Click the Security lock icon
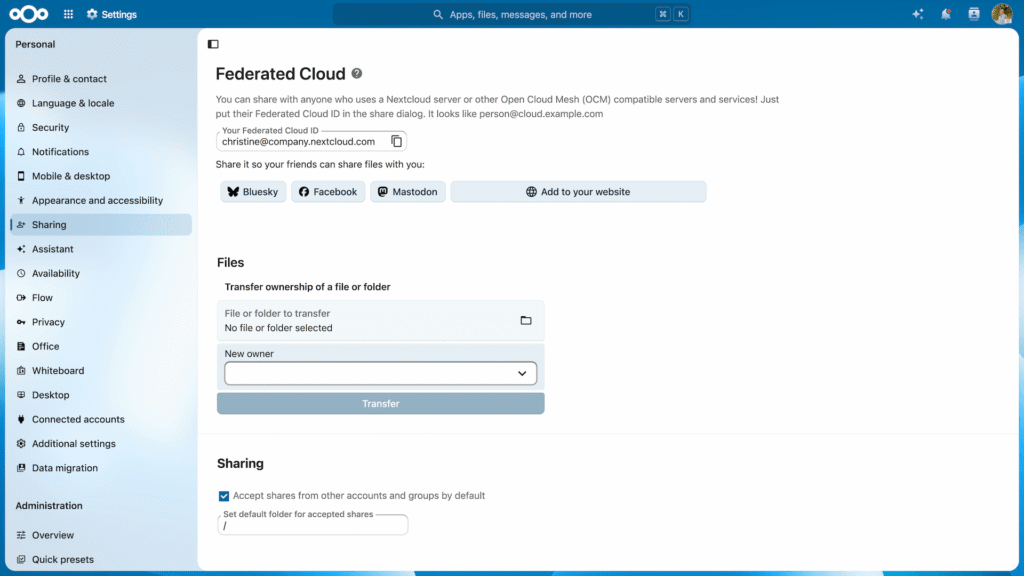Viewport: 1024px width, 576px height. (x=21, y=127)
